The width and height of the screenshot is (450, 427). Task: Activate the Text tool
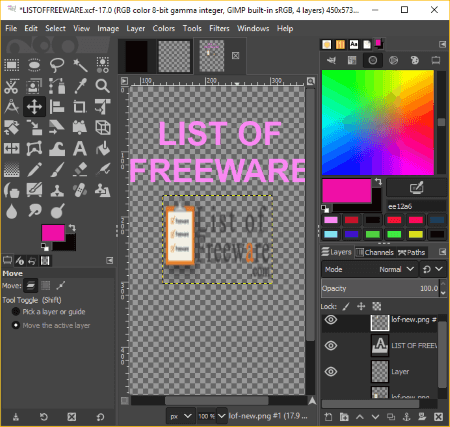[80, 149]
